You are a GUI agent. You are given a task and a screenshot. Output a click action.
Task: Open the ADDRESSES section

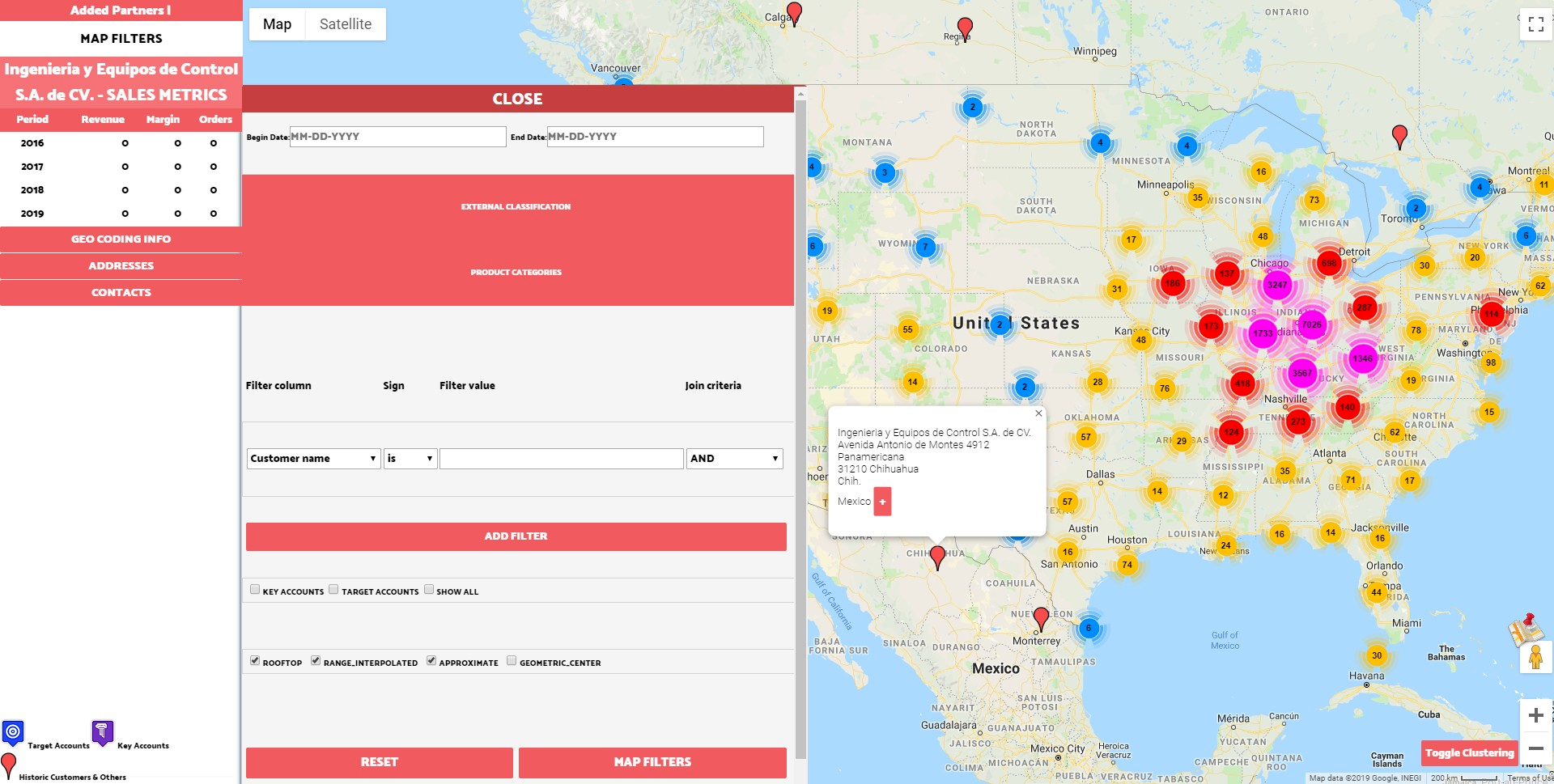click(x=121, y=265)
